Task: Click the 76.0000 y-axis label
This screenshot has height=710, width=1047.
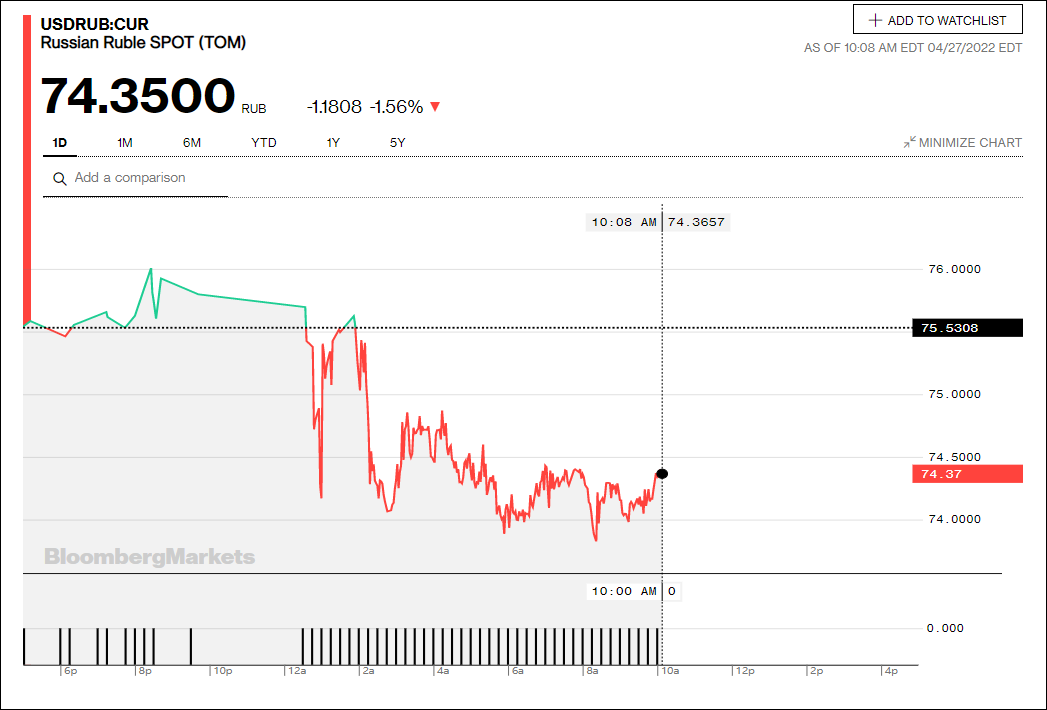Action: pyautogui.click(x=955, y=269)
